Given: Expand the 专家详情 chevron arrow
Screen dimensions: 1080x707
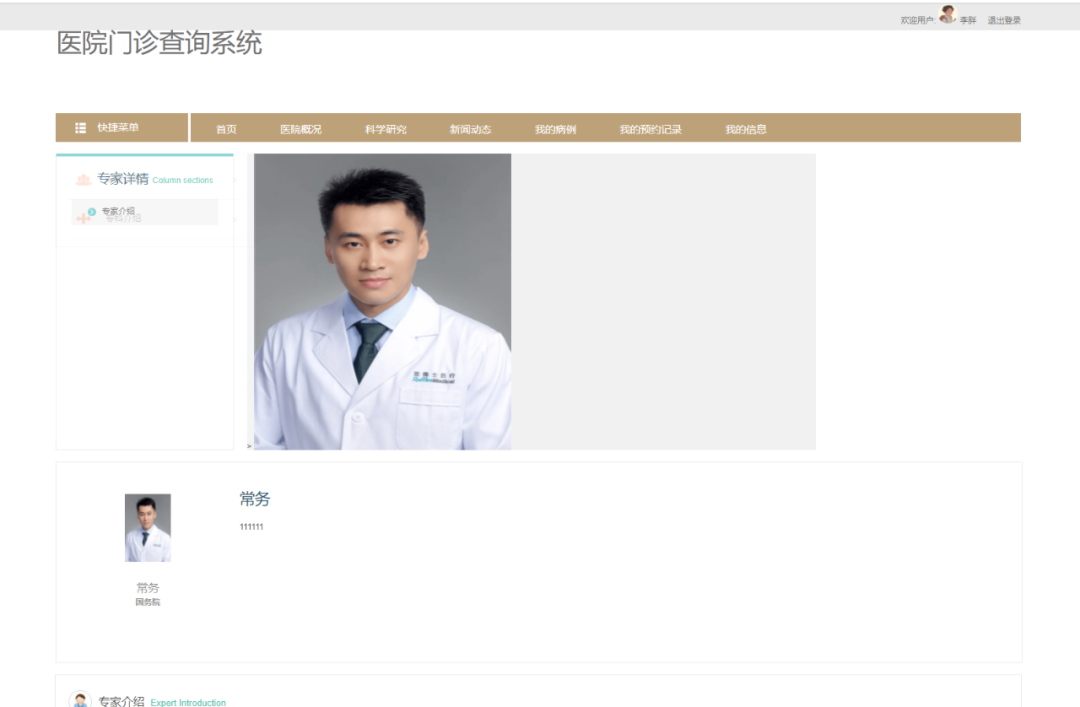Looking at the screenshot, I should coord(235,181).
